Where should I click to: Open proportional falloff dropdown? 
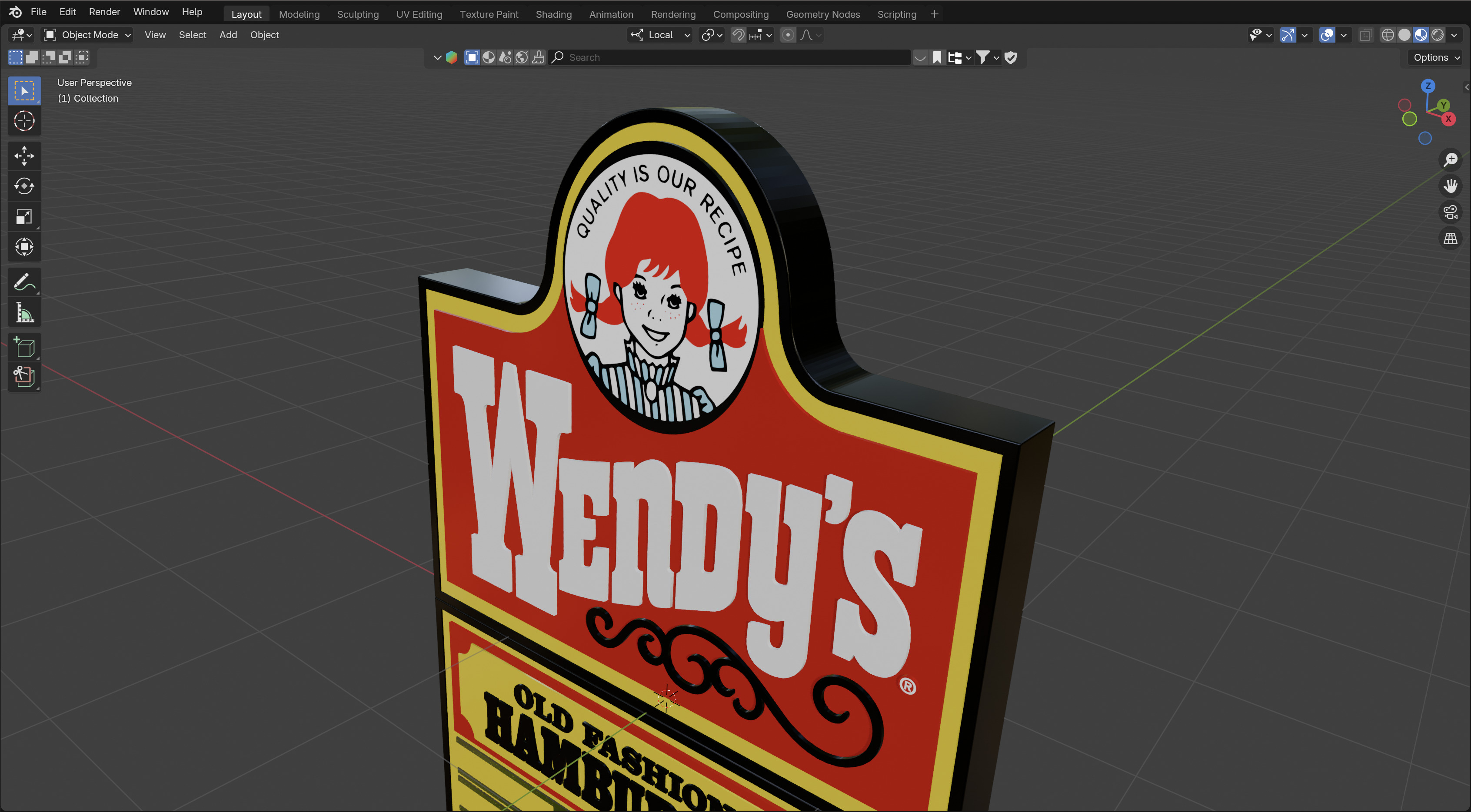pos(810,35)
